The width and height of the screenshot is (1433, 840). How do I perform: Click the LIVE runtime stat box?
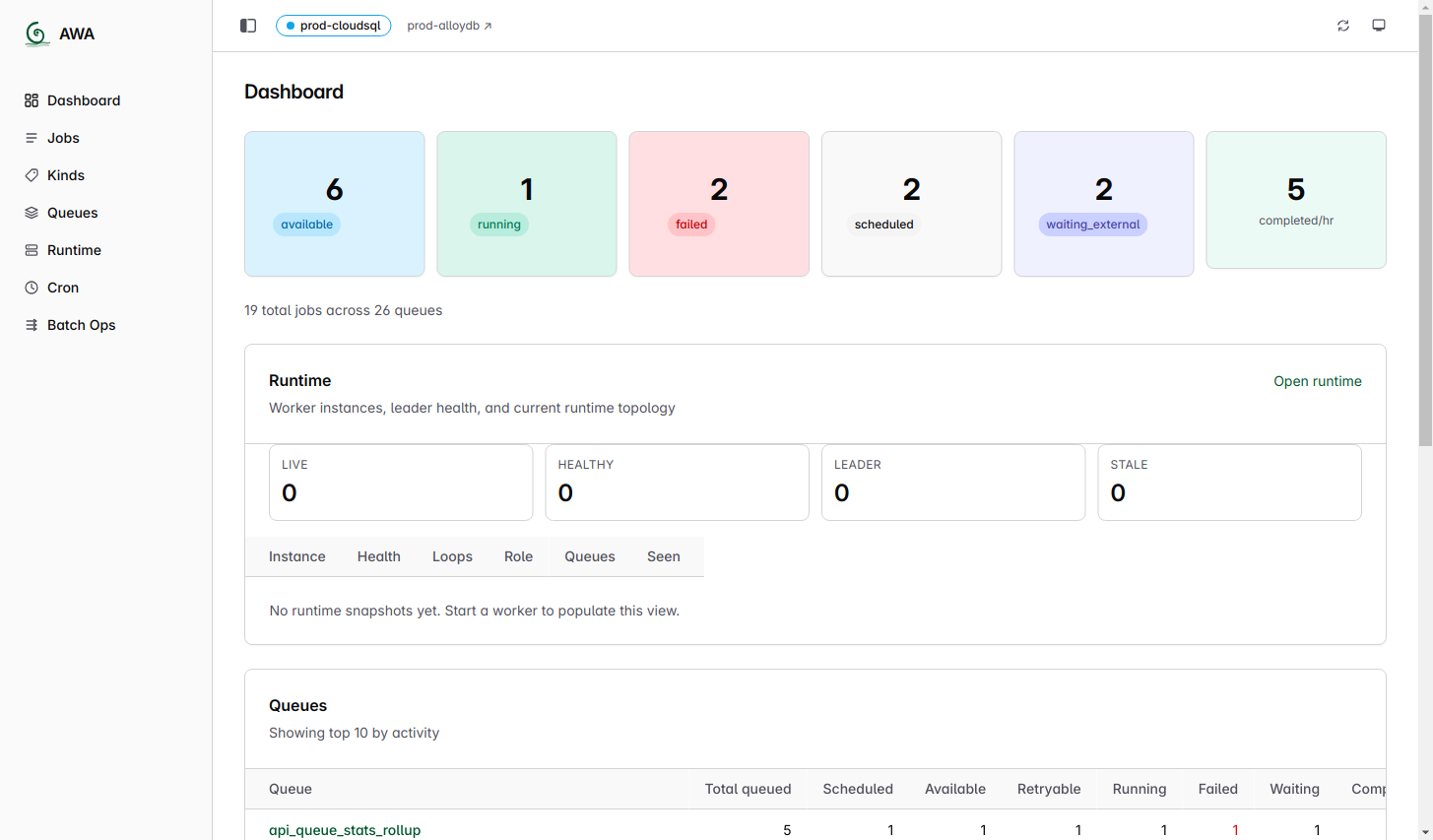point(401,483)
